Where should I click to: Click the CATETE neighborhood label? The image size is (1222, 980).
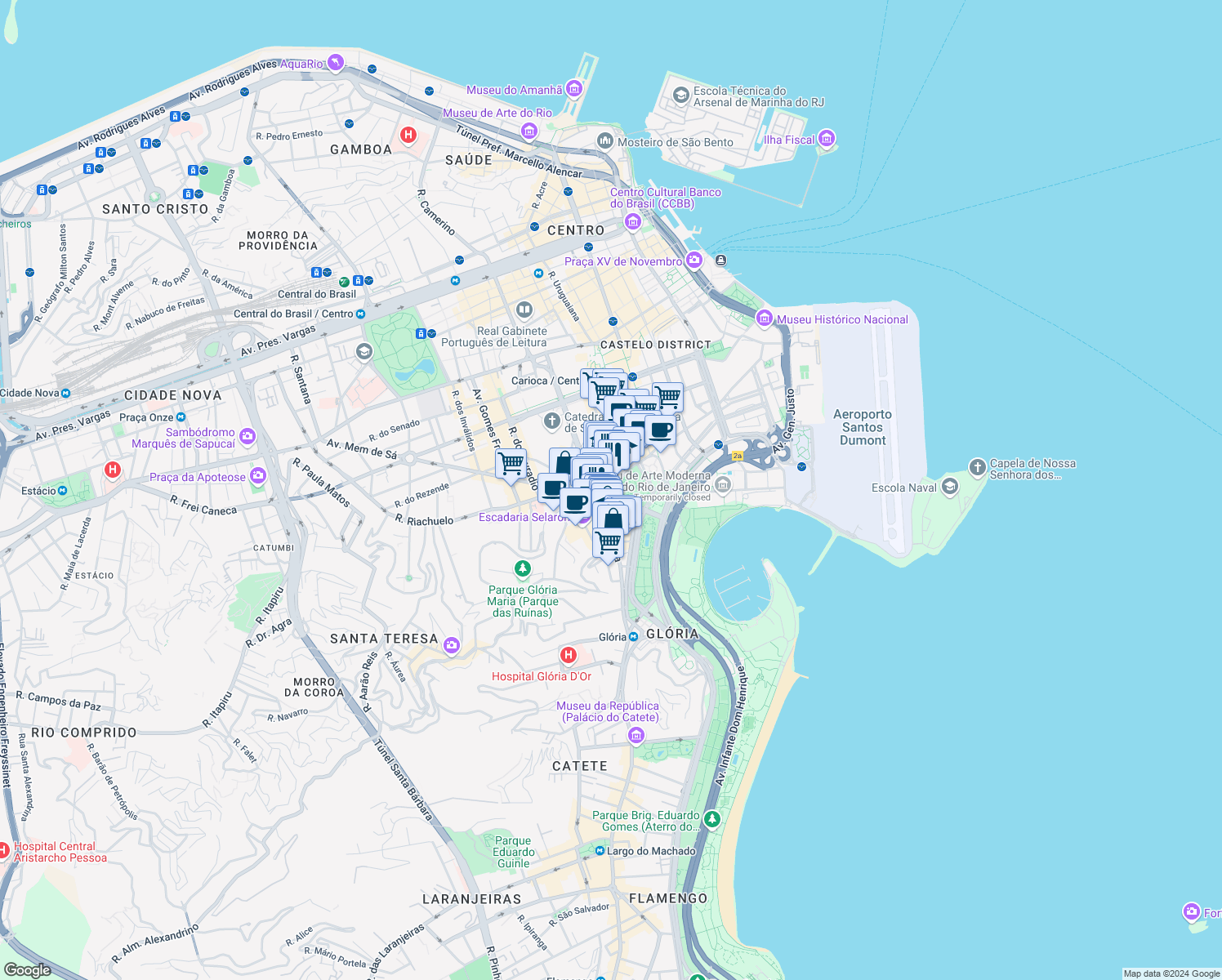580,766
